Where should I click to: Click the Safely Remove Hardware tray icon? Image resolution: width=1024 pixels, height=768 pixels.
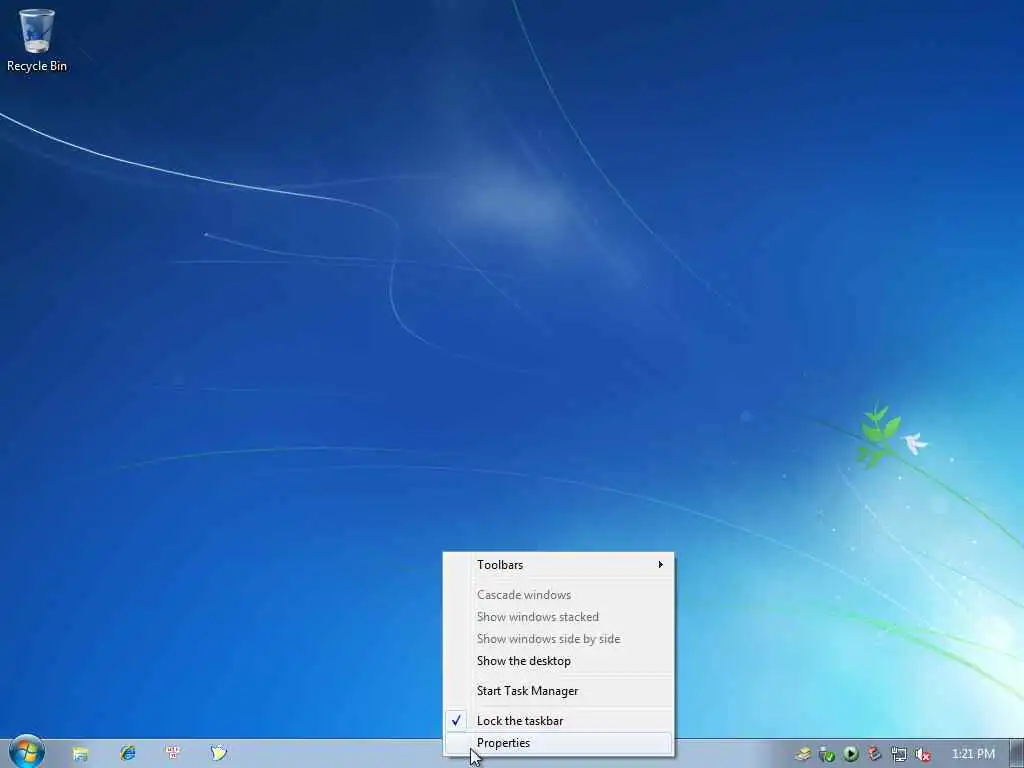827,754
